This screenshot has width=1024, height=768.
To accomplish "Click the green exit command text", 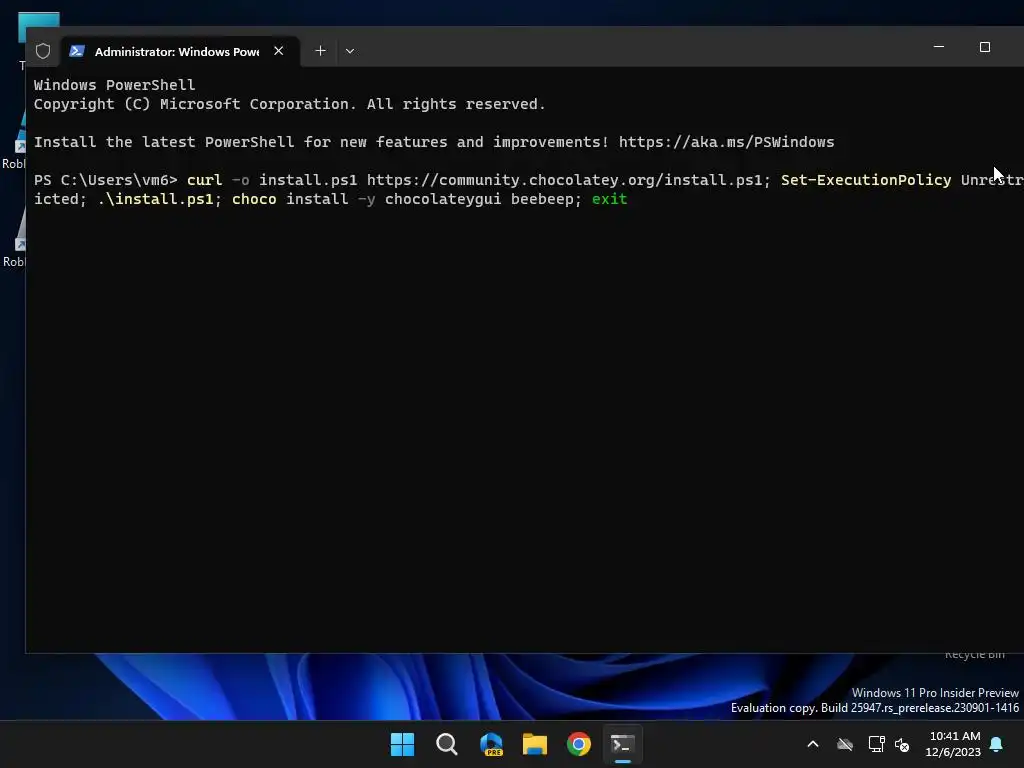I will coord(609,199).
